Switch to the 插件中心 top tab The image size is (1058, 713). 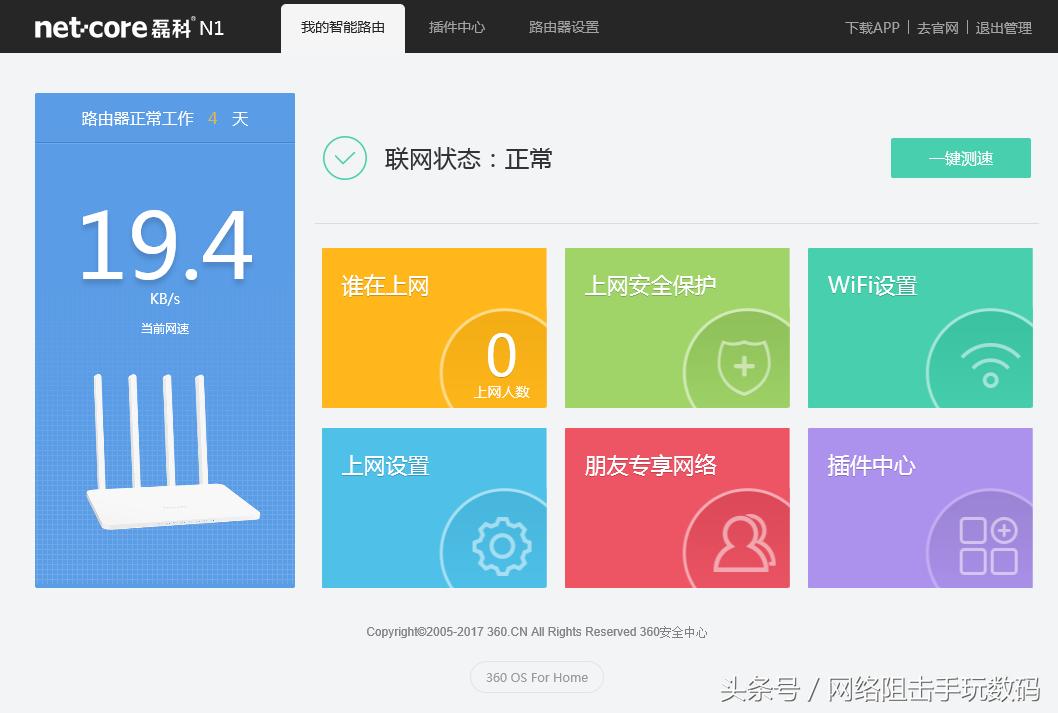456,27
